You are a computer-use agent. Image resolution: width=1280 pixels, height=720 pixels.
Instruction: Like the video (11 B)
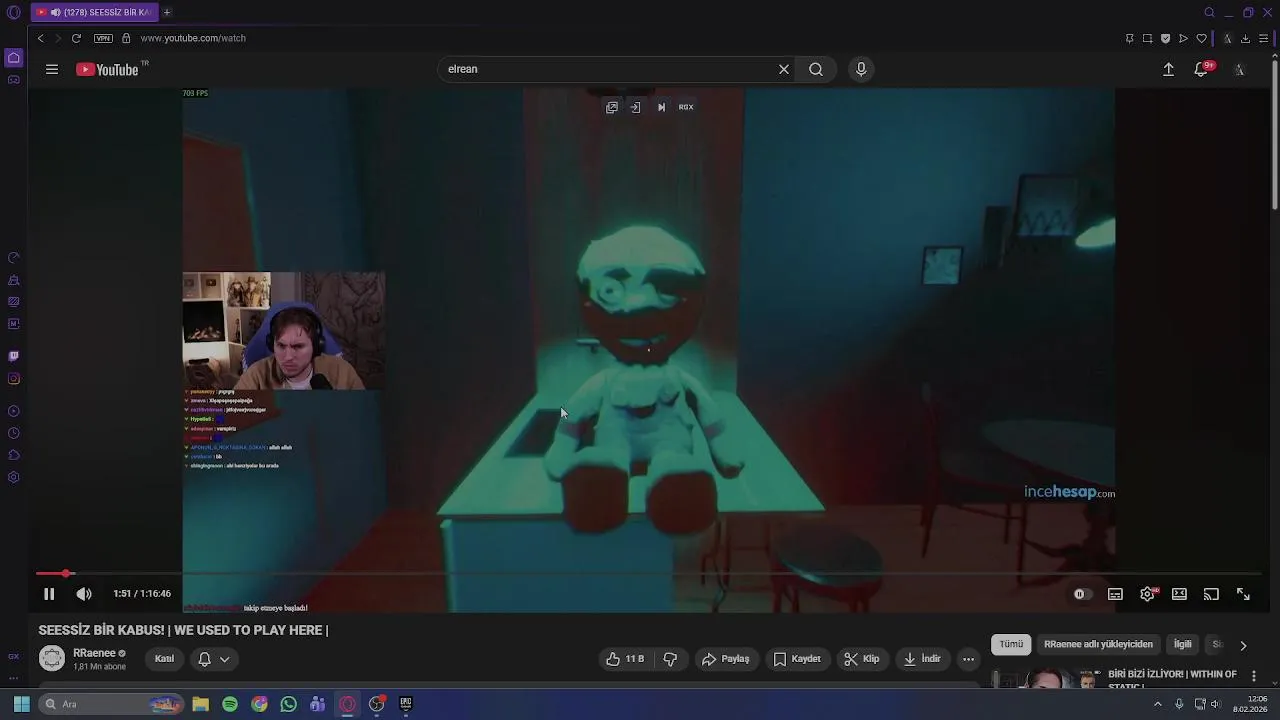[625, 659]
